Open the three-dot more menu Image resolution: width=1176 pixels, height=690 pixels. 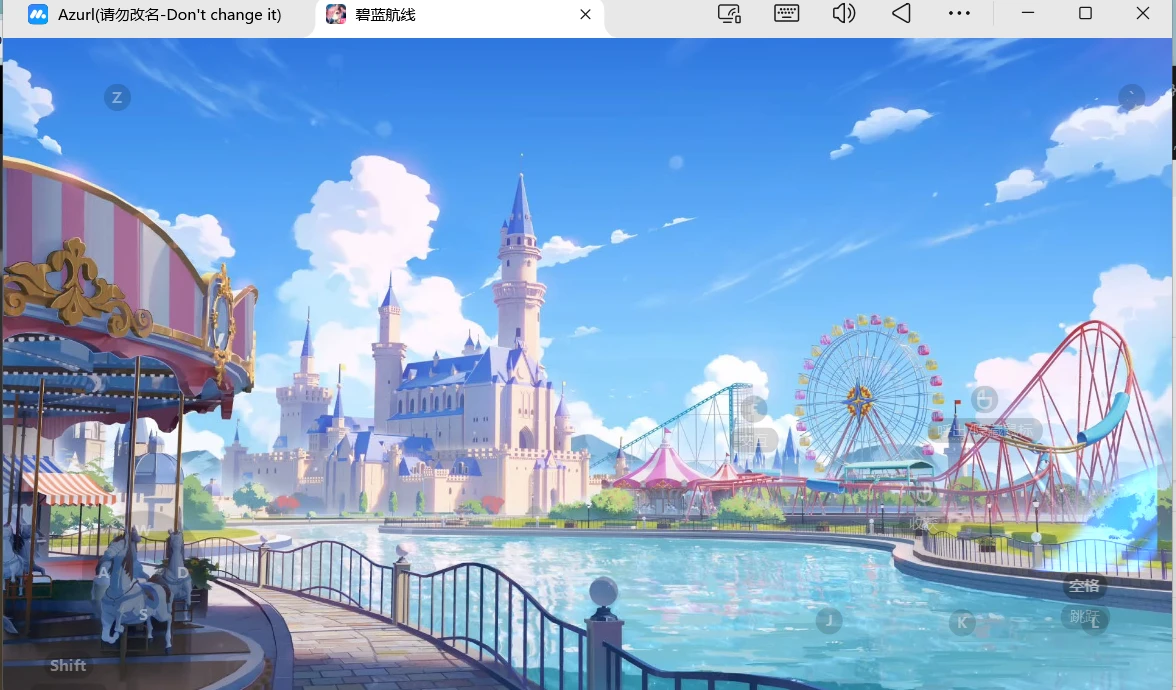click(959, 14)
